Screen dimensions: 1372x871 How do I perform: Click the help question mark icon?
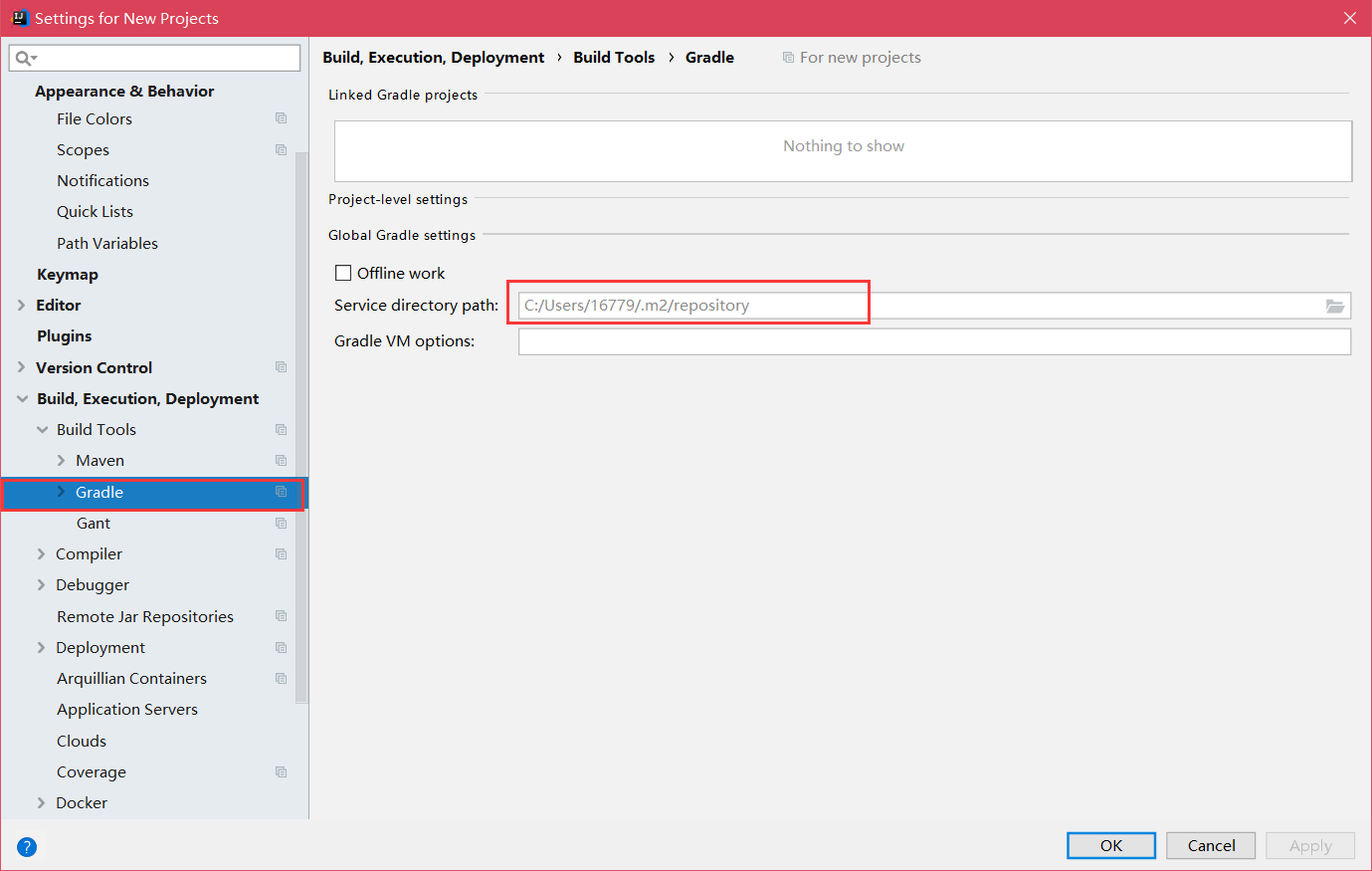[x=27, y=847]
